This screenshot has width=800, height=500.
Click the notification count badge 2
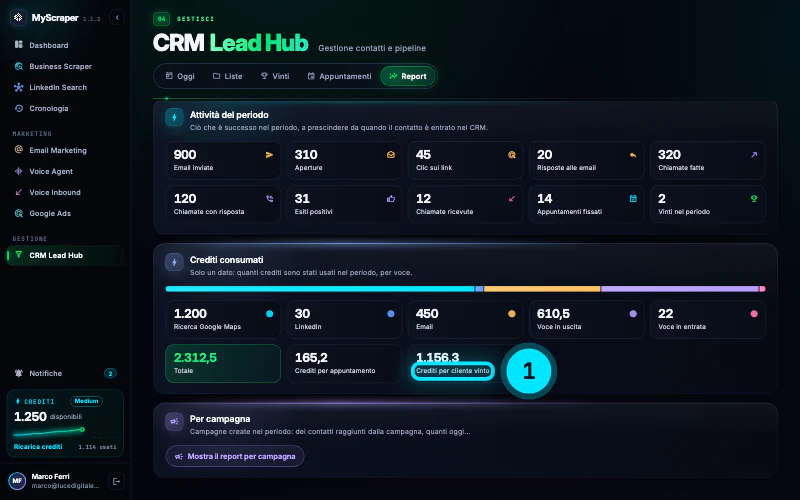coord(110,373)
